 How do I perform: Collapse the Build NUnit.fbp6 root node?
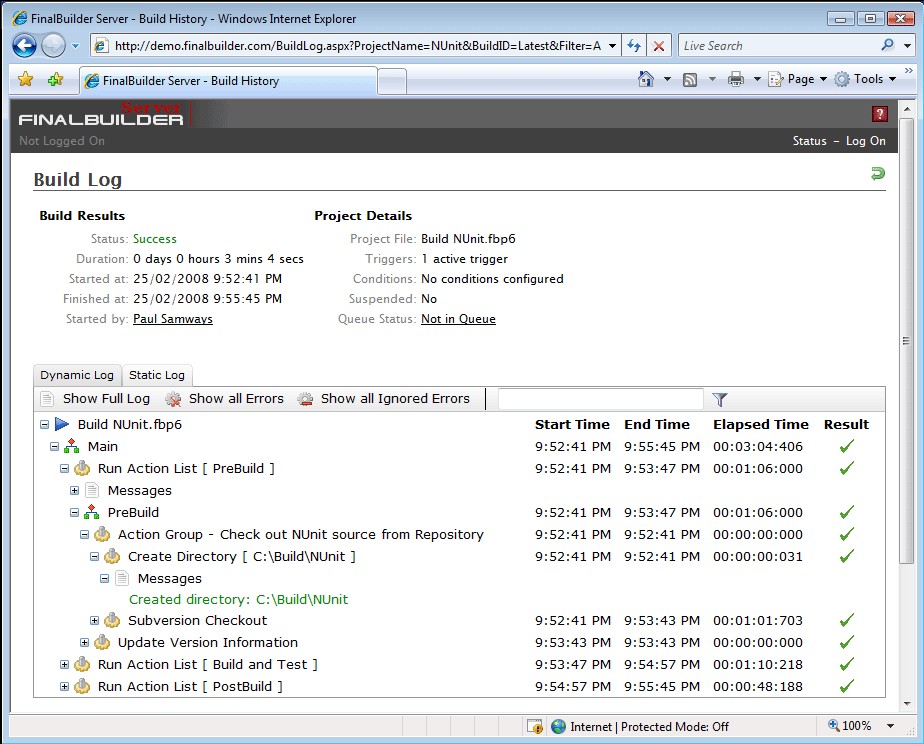coord(44,424)
